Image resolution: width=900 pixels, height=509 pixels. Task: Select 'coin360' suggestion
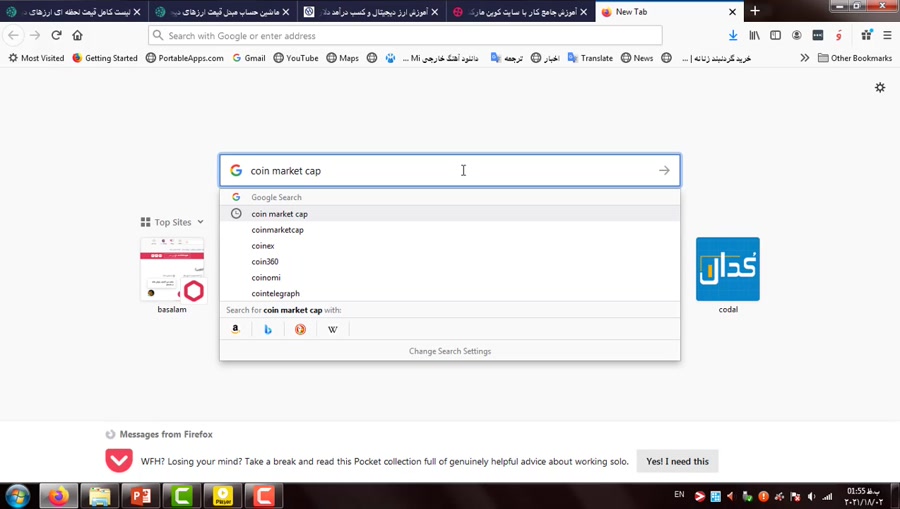coord(450,261)
